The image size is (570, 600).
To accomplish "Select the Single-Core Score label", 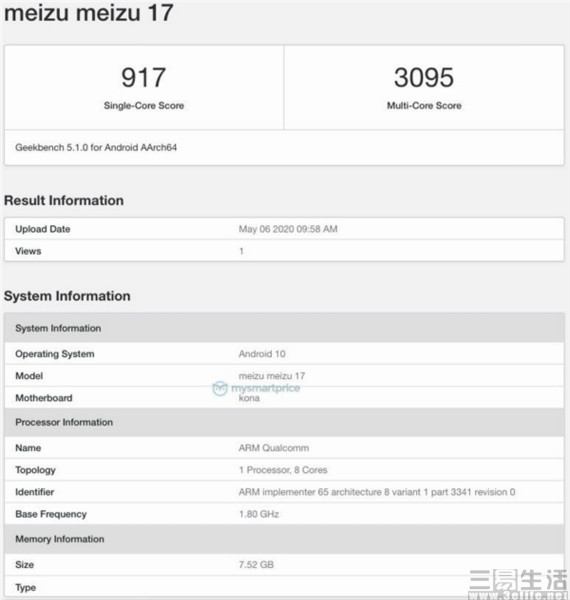I will pos(144,106).
